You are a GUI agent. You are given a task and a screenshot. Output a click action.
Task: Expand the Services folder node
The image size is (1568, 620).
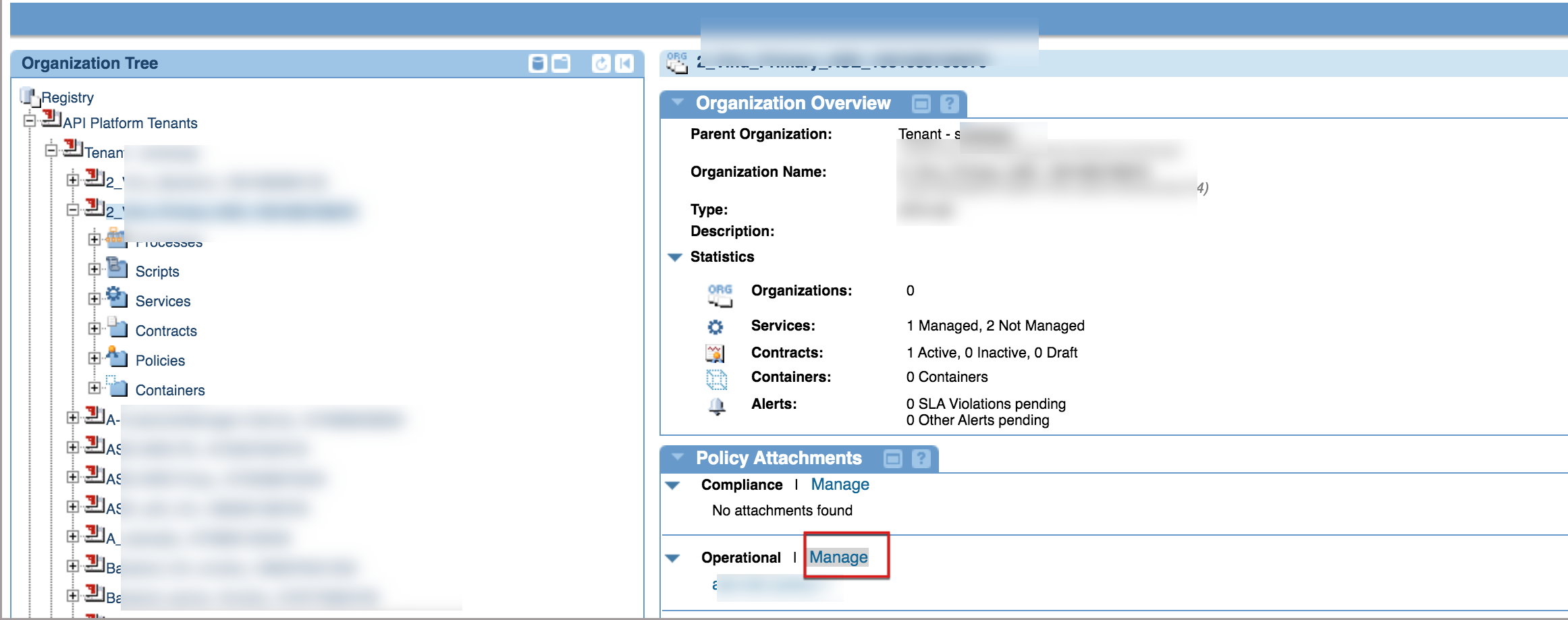94,299
